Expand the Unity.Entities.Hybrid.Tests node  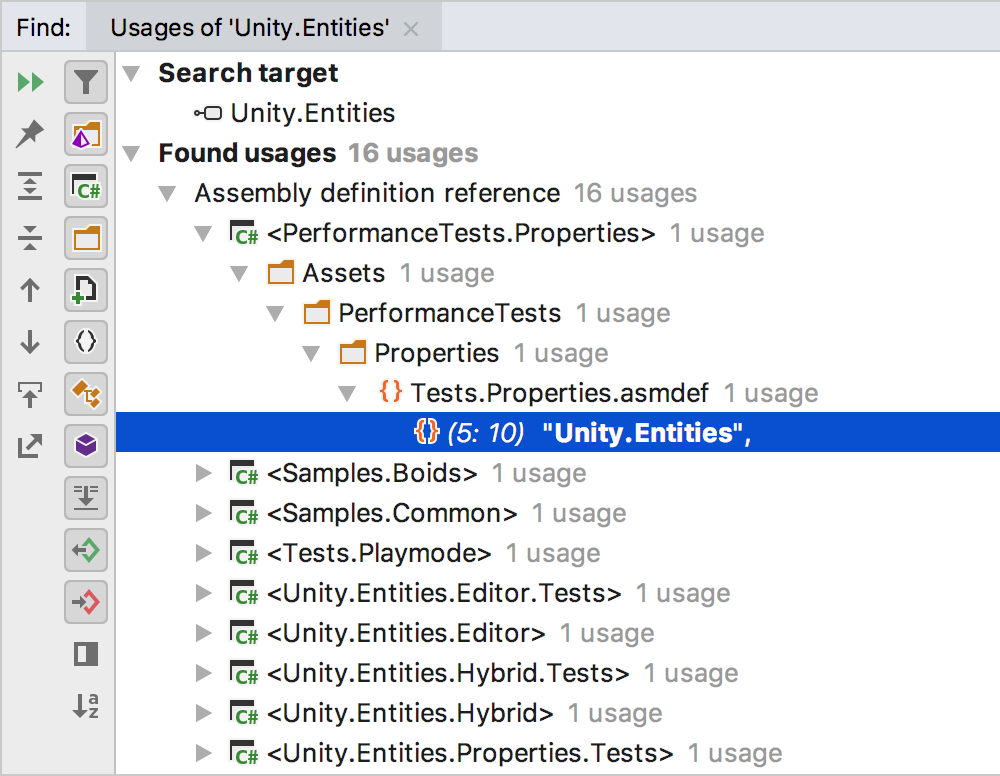coord(203,673)
